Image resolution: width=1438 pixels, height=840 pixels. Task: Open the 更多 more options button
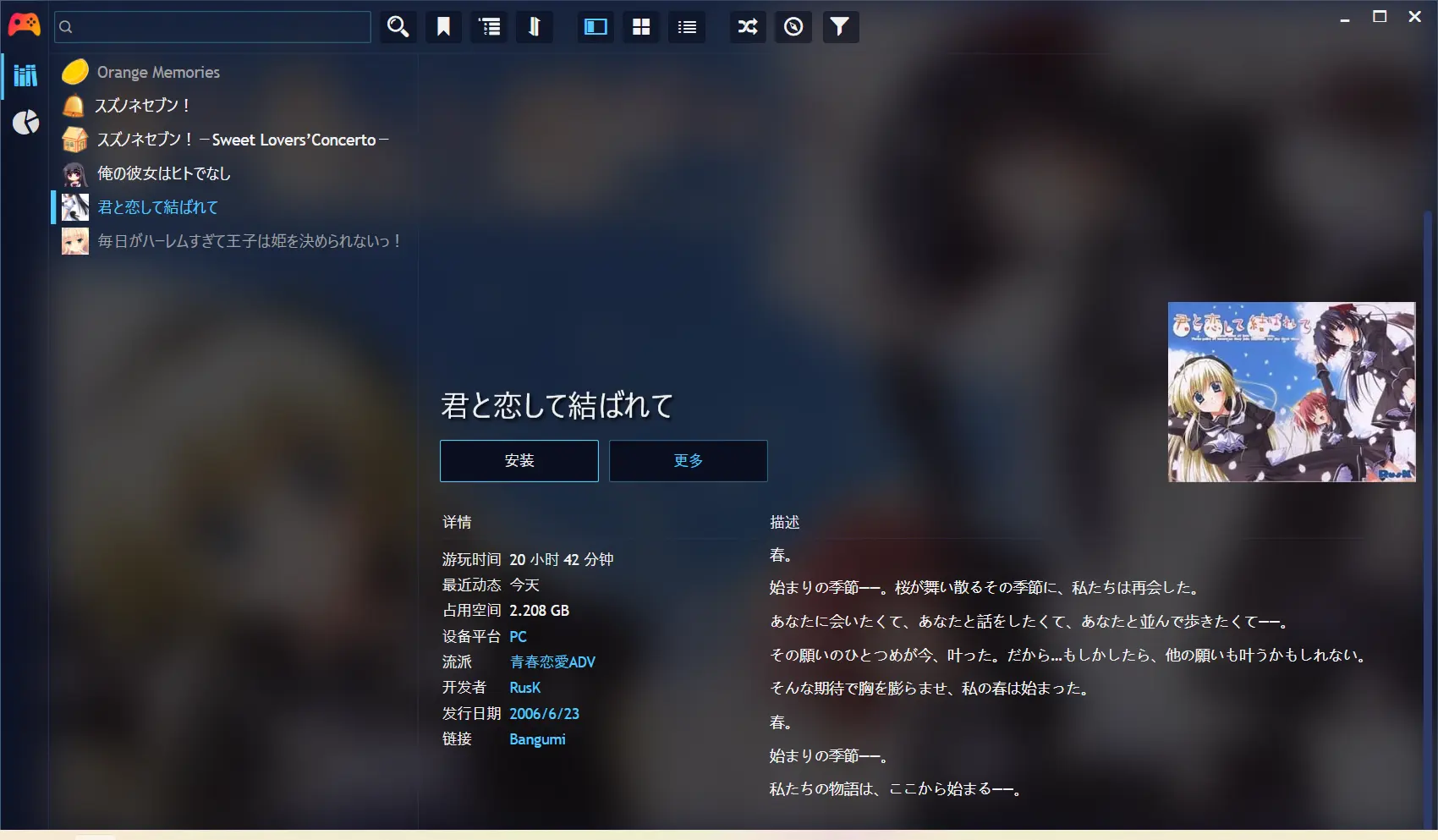tap(688, 461)
